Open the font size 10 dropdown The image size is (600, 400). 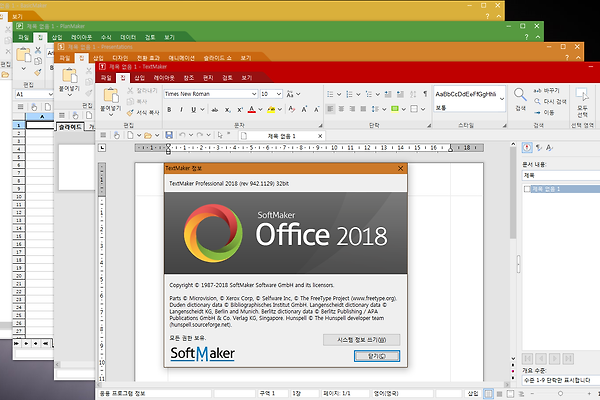[280, 93]
